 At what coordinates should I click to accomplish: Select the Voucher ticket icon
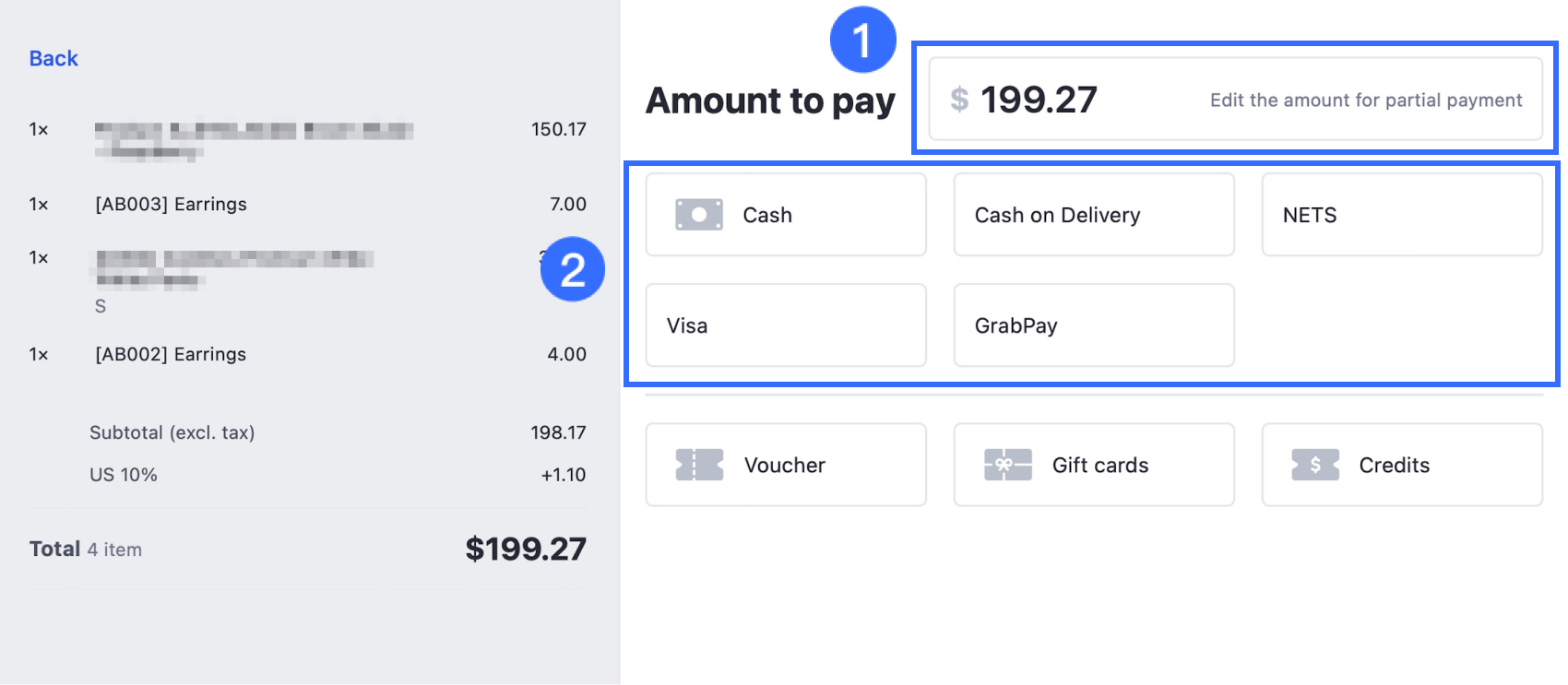point(698,465)
